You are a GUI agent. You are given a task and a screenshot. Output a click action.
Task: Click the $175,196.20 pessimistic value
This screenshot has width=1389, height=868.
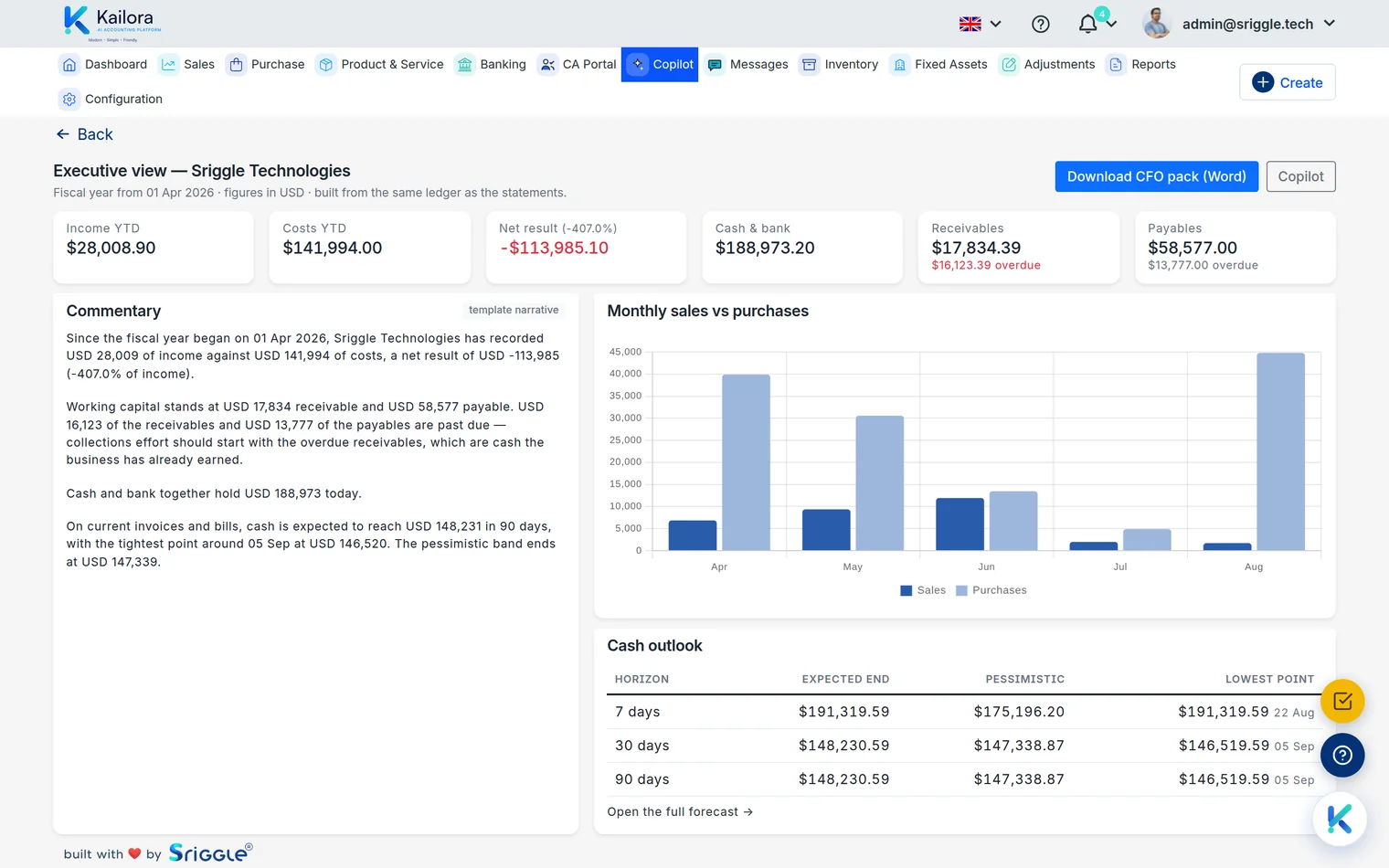tap(1019, 712)
